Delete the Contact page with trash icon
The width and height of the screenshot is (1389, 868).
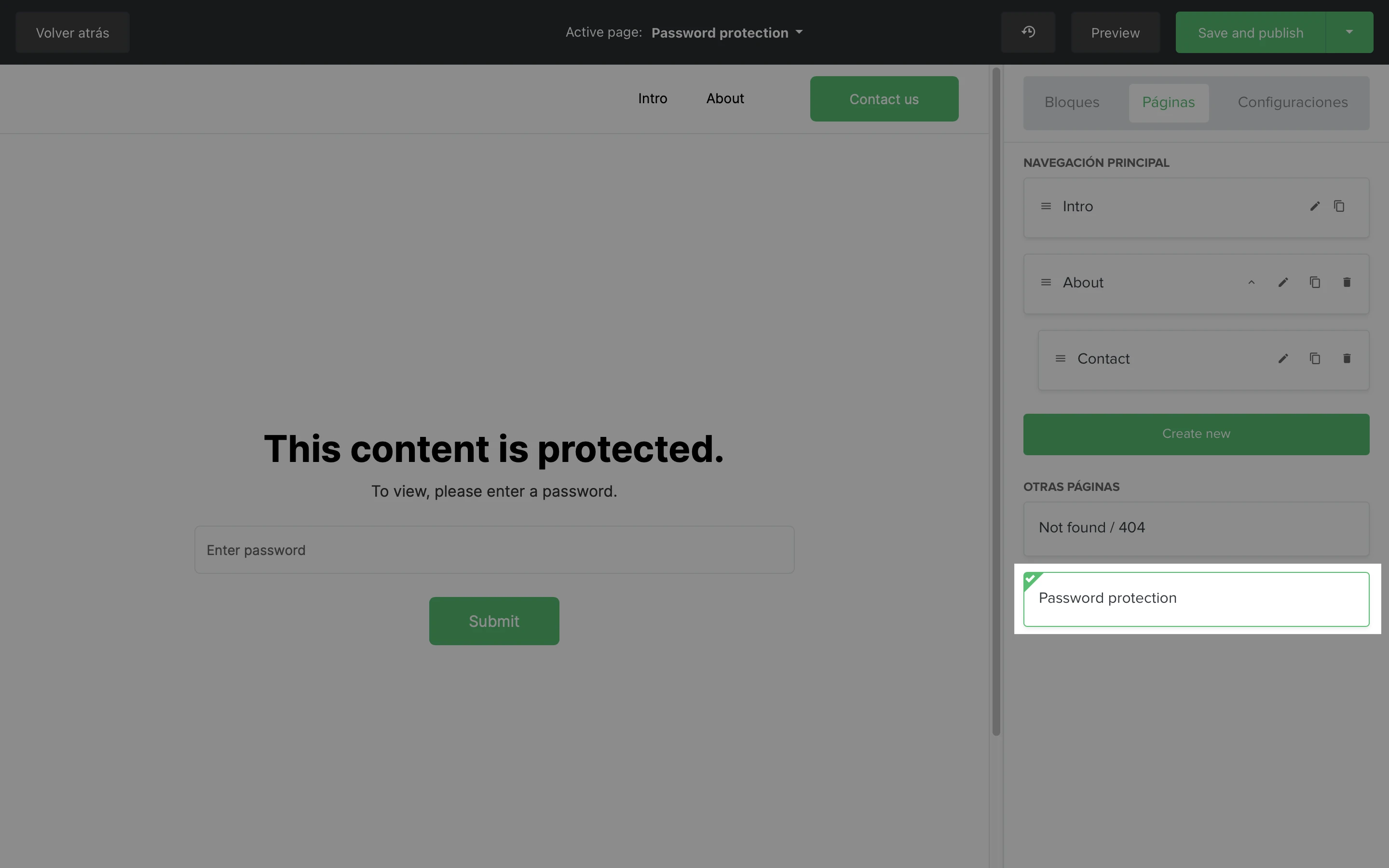click(x=1347, y=359)
